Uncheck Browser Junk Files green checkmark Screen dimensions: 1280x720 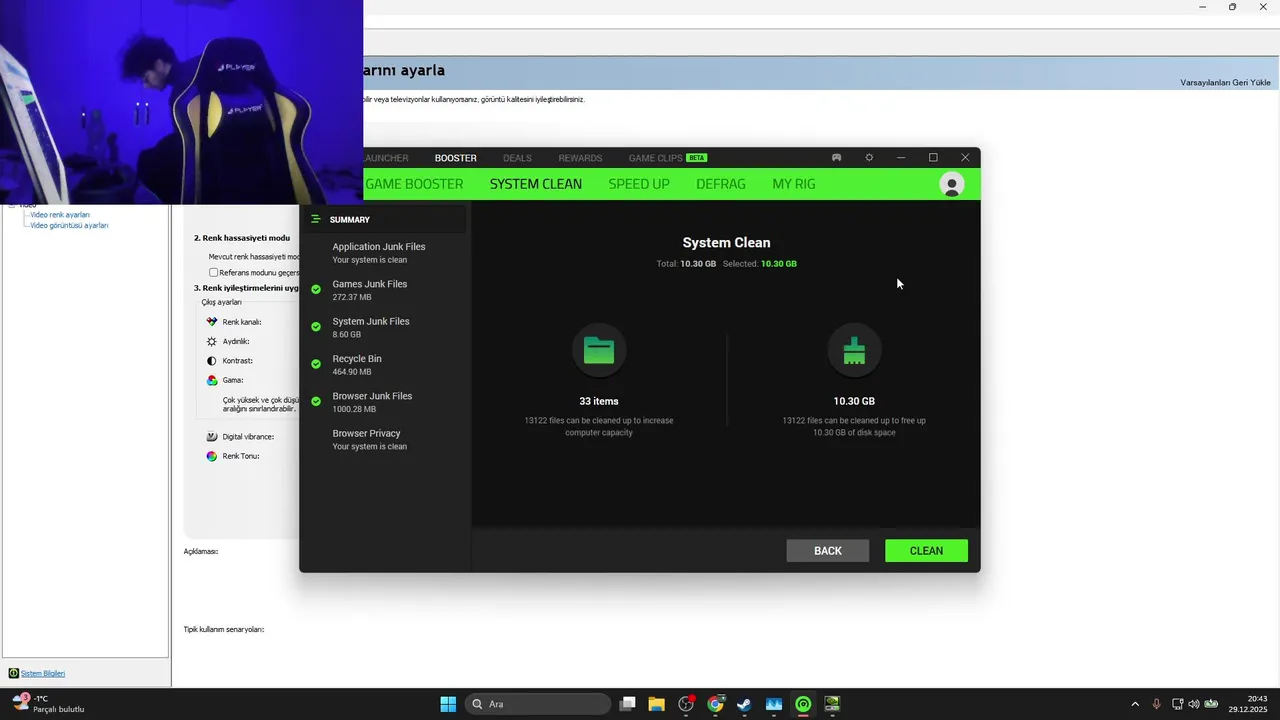(316, 402)
